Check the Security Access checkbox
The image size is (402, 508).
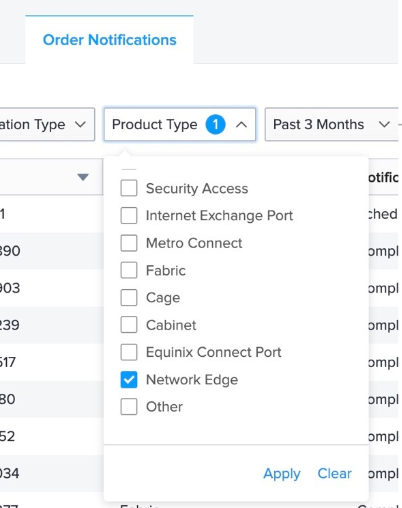[129, 188]
